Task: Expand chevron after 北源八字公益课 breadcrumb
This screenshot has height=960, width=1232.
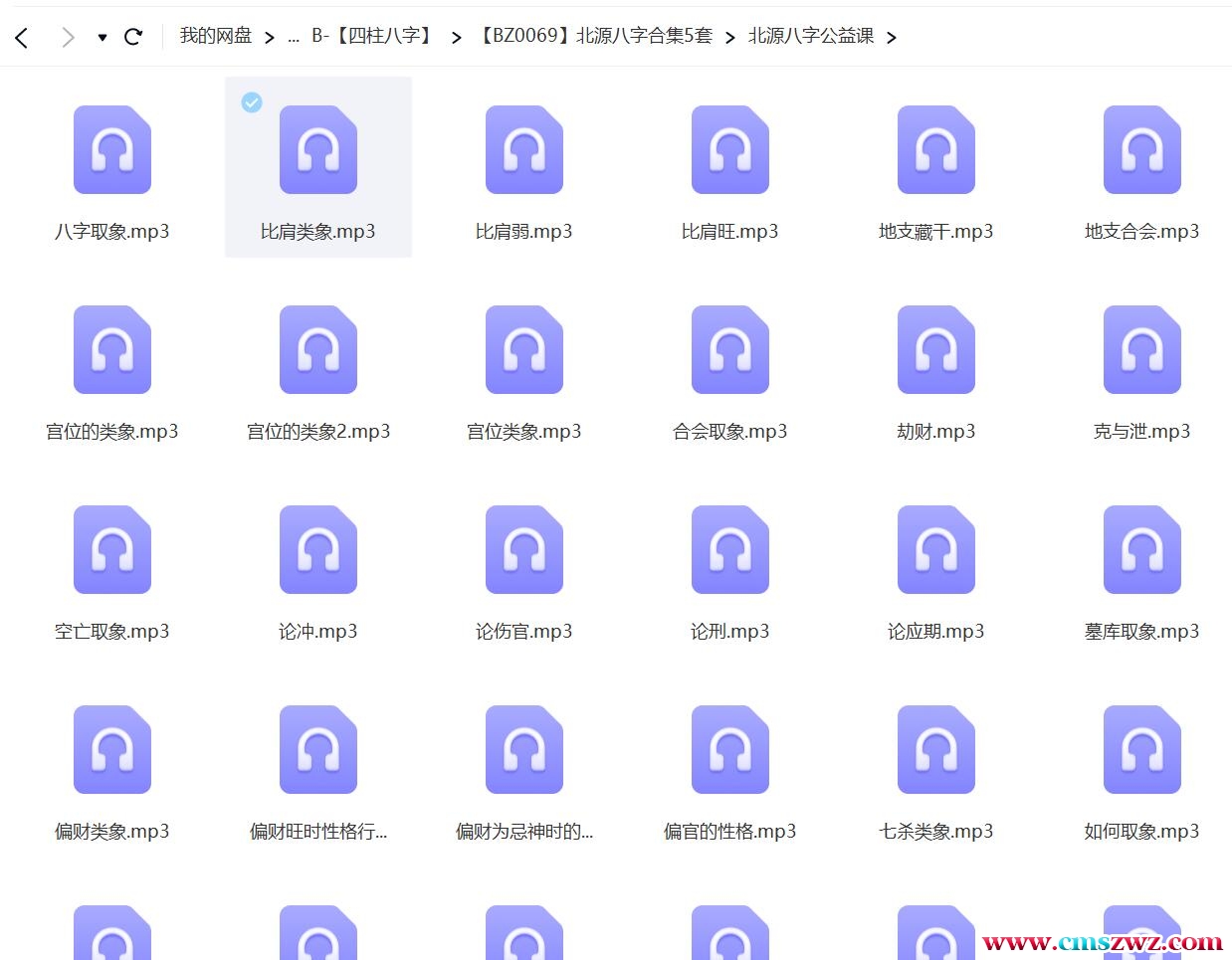Action: 891,38
